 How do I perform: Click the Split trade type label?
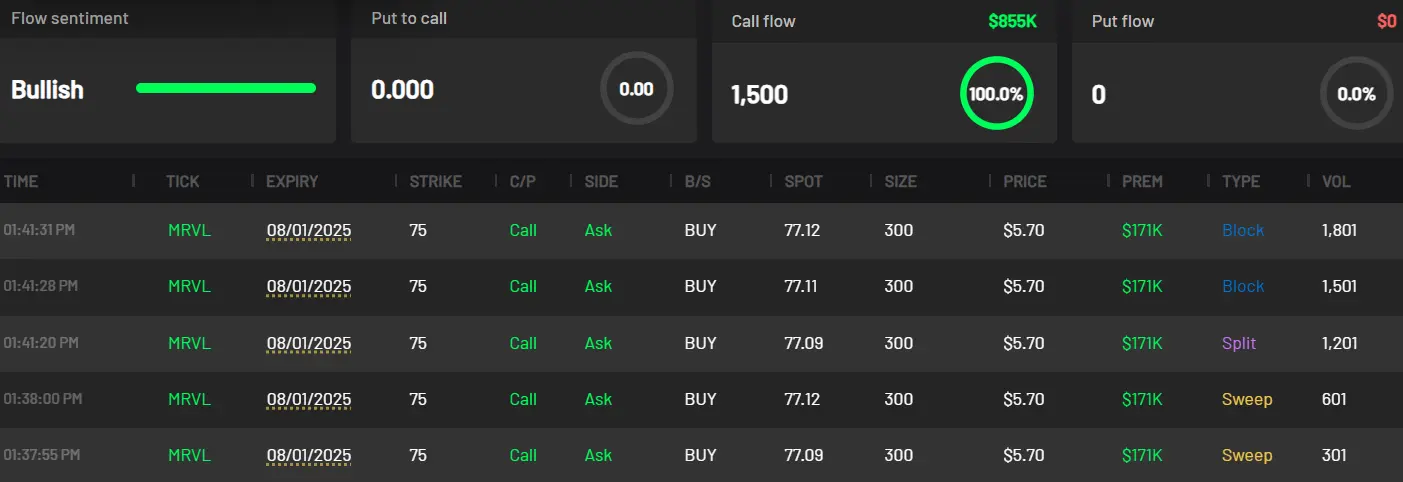coord(1239,343)
